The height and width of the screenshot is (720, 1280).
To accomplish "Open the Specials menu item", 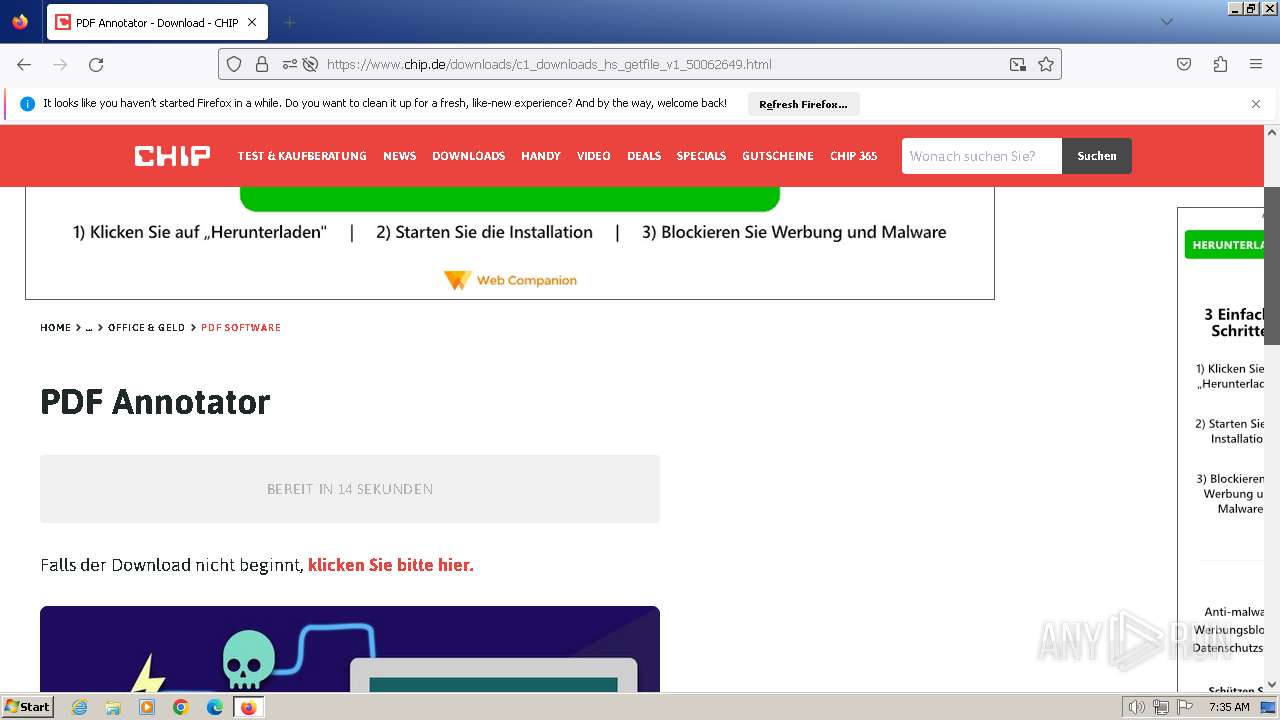I will [x=701, y=156].
